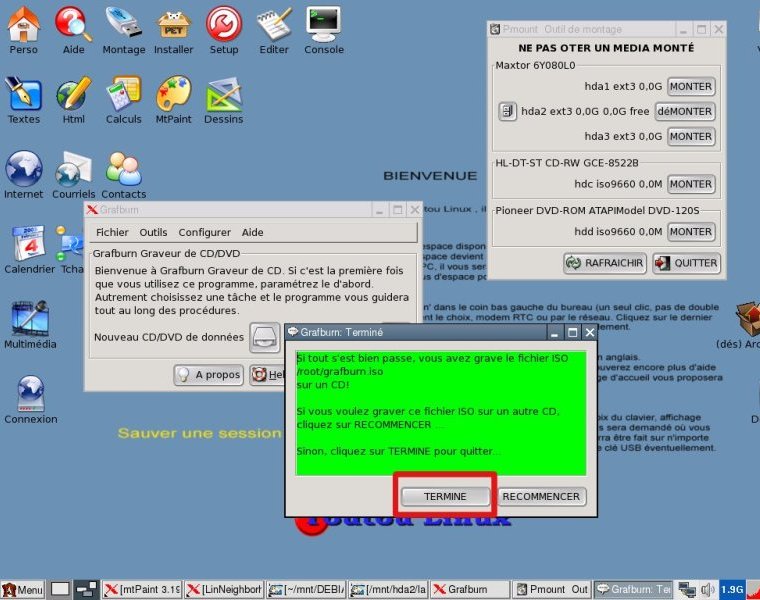Open the Outils menu in Grafburn
The height and width of the screenshot is (600, 760).
click(x=153, y=232)
